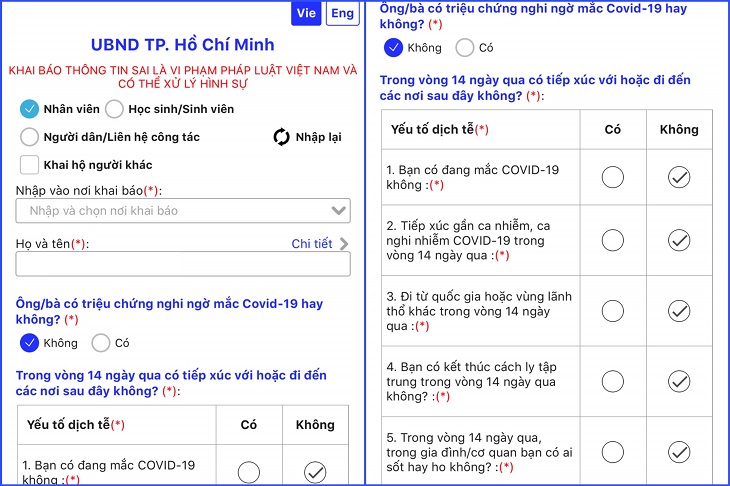Click the Nhập lại text label
Viewport: 730px width, 486px height.
click(x=318, y=137)
